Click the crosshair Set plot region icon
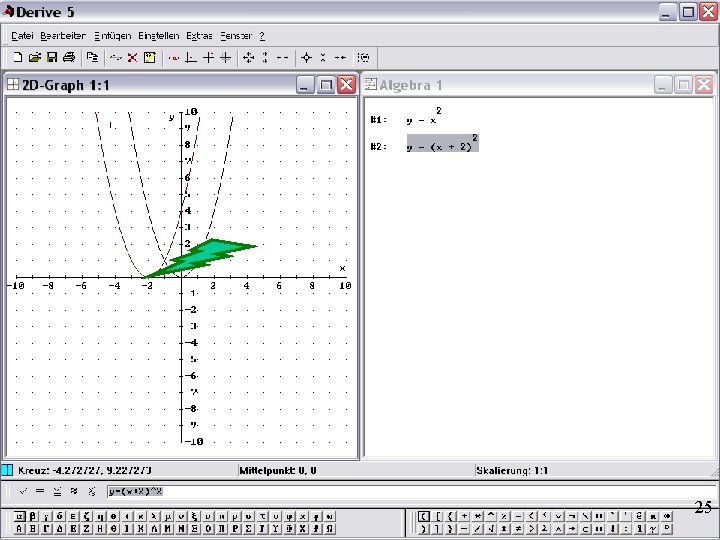The image size is (720, 540). point(306,57)
